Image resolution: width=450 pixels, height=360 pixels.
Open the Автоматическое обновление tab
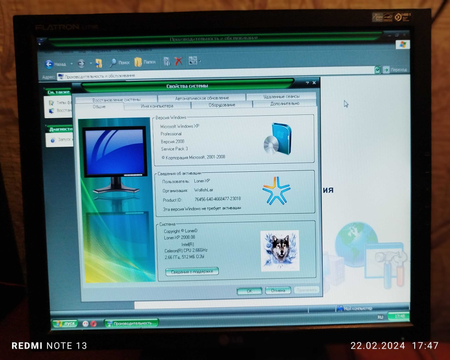pos(202,98)
